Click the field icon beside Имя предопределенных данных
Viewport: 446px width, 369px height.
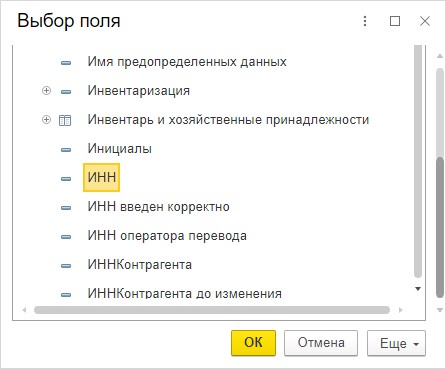(66, 63)
